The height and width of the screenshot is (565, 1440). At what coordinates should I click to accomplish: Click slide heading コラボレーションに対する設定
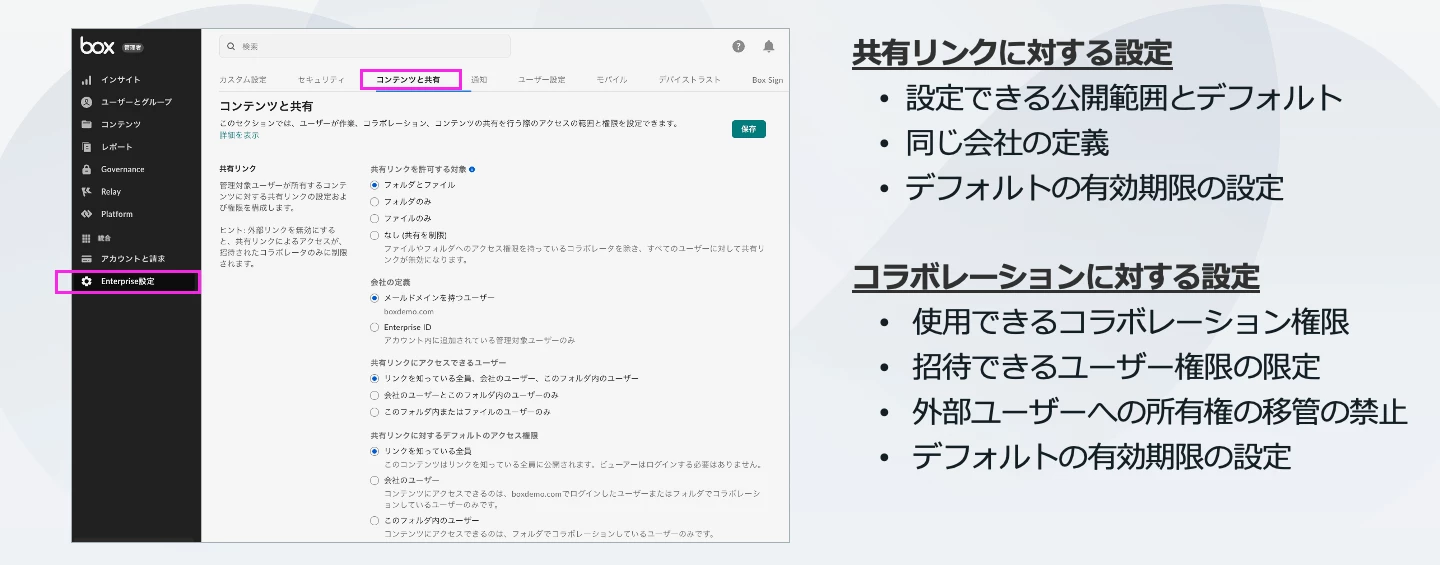click(x=1056, y=276)
